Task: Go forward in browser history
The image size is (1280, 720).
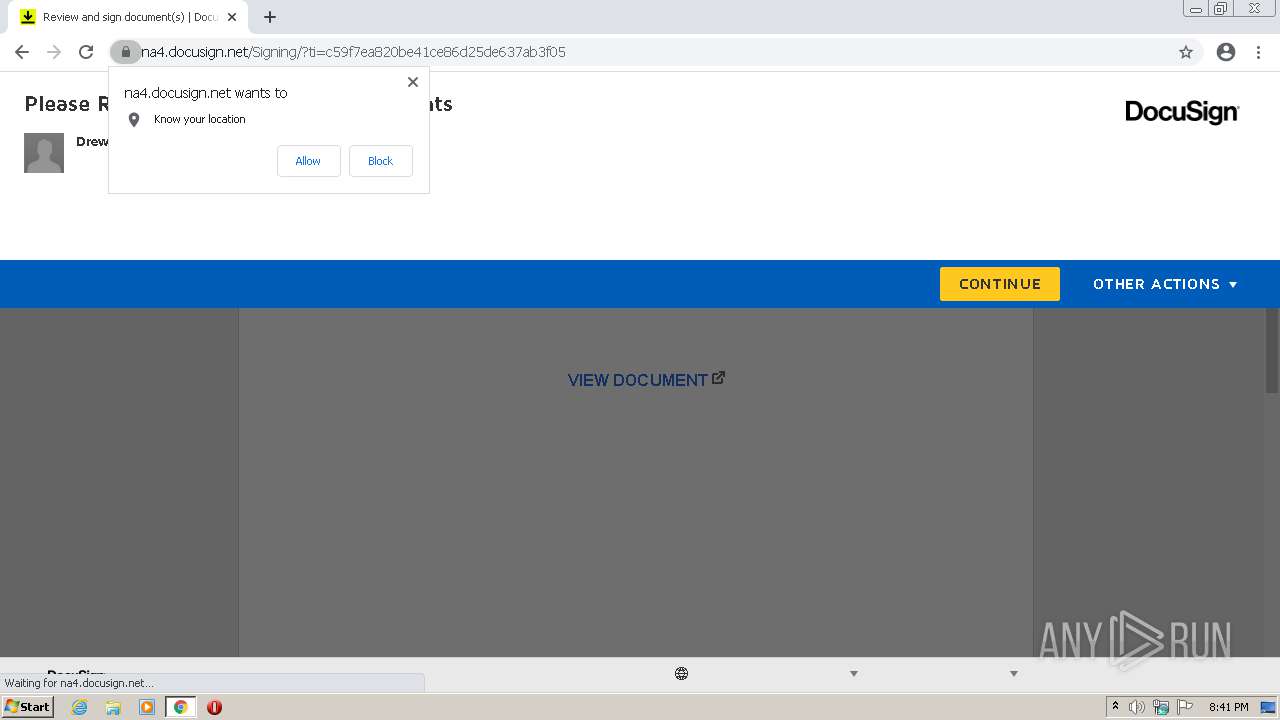Action: click(54, 52)
